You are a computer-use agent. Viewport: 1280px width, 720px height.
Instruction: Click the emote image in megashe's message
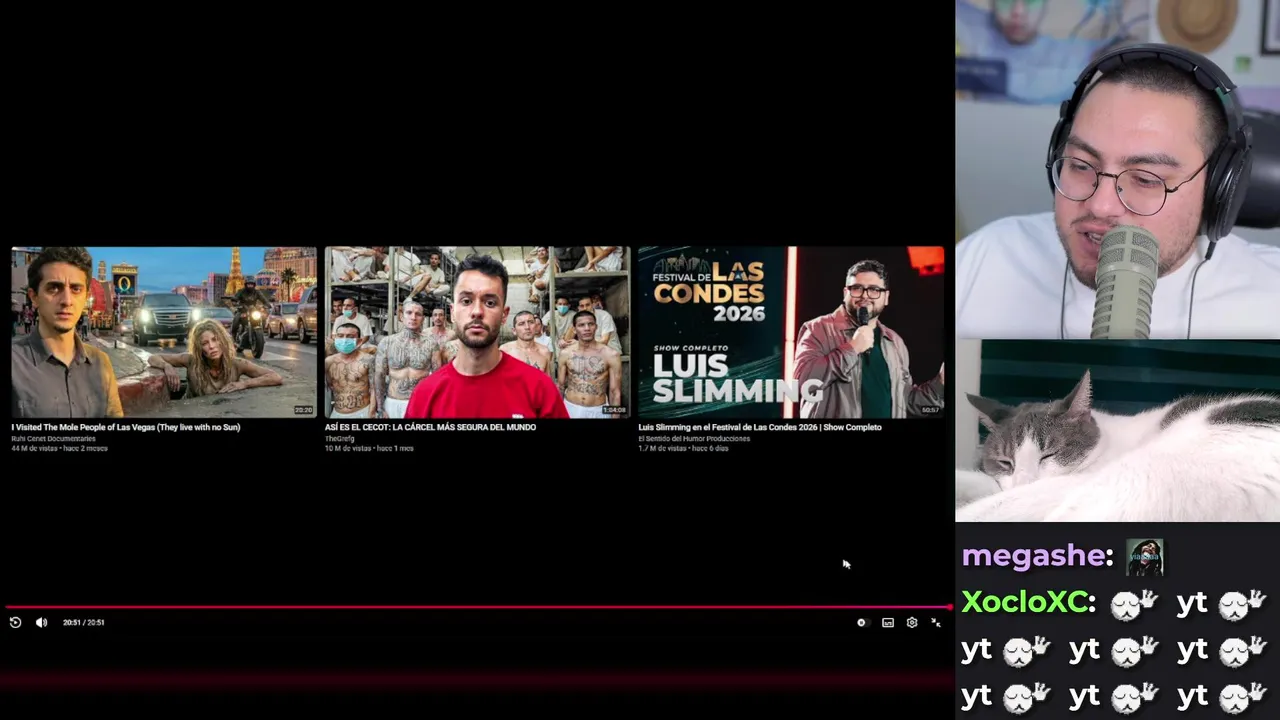tap(1145, 557)
